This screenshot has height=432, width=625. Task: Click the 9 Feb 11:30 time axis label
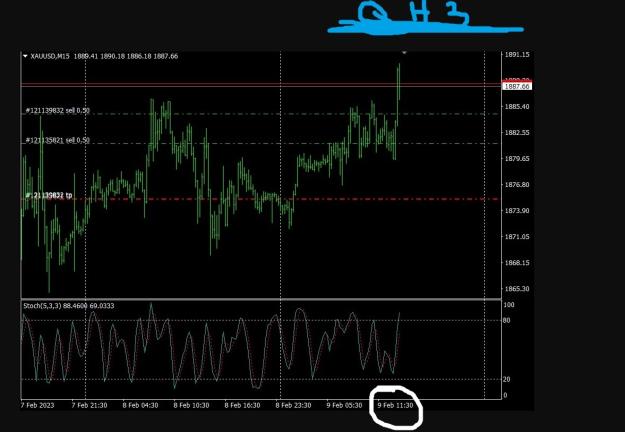pyautogui.click(x=395, y=405)
